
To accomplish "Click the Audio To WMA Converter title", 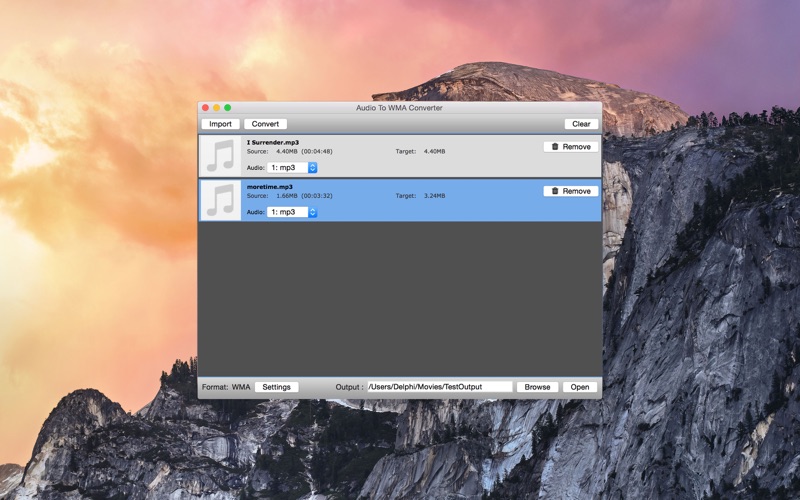I will 399,108.
